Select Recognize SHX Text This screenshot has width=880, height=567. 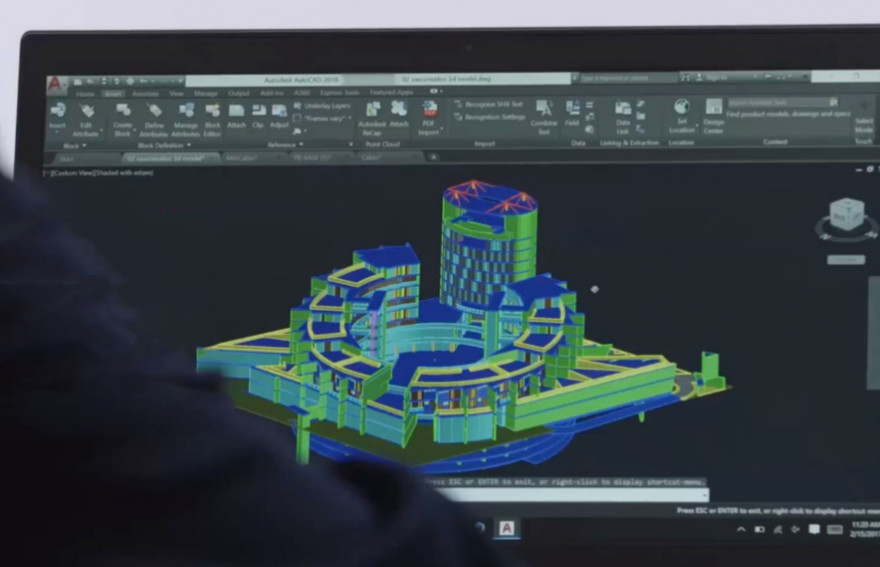click(488, 104)
